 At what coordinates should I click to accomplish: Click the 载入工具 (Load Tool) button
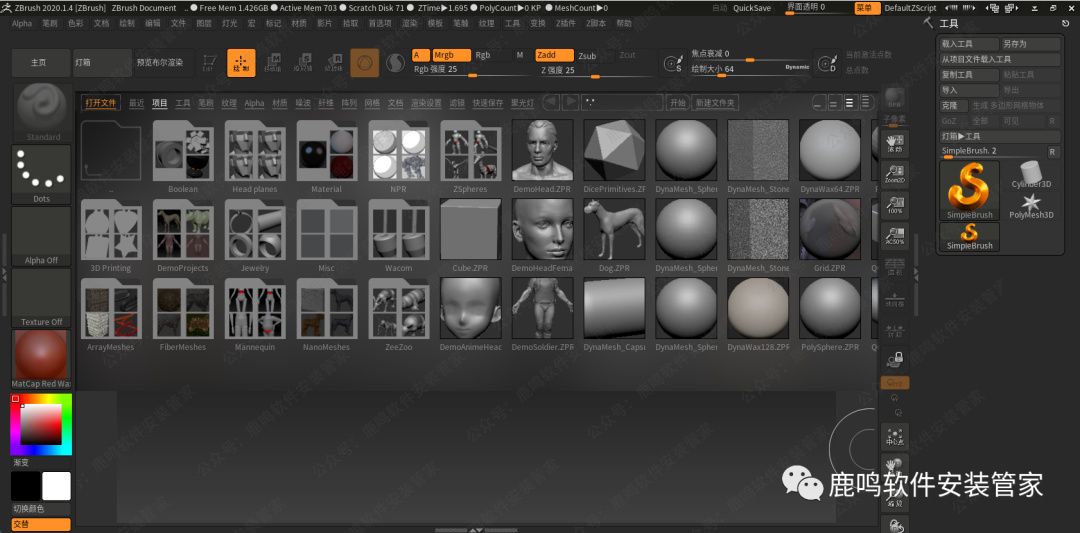(x=968, y=44)
